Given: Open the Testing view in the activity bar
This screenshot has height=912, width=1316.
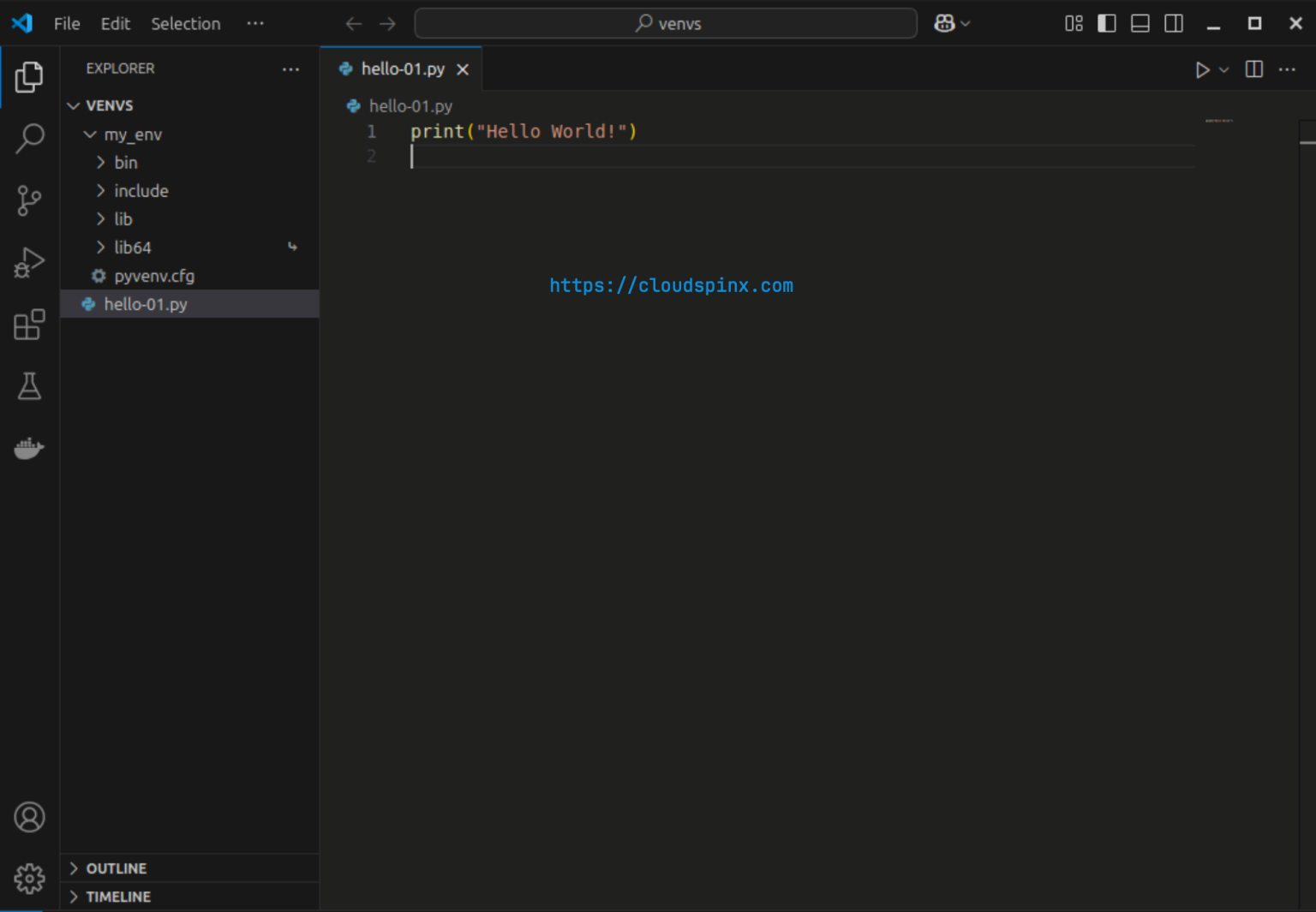Looking at the screenshot, I should (30, 386).
